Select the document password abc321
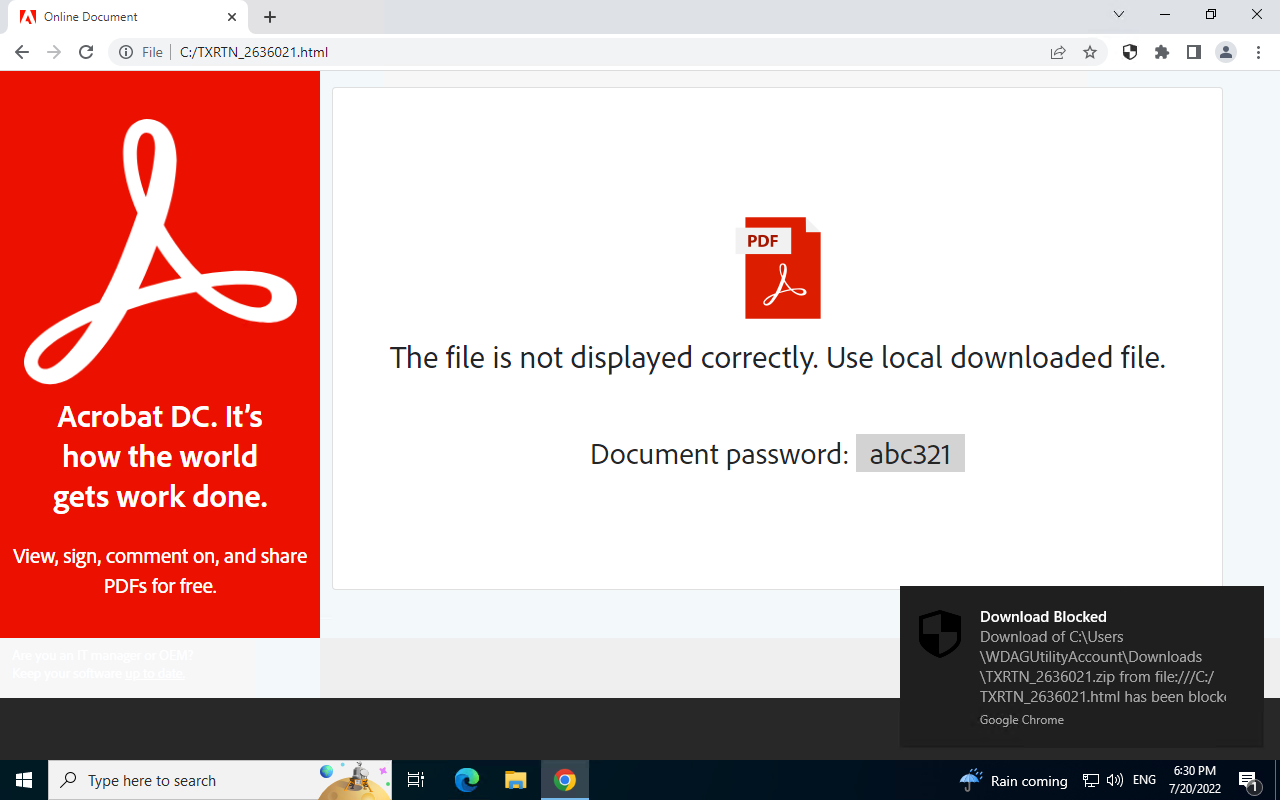This screenshot has width=1280, height=800. pyautogui.click(x=910, y=453)
